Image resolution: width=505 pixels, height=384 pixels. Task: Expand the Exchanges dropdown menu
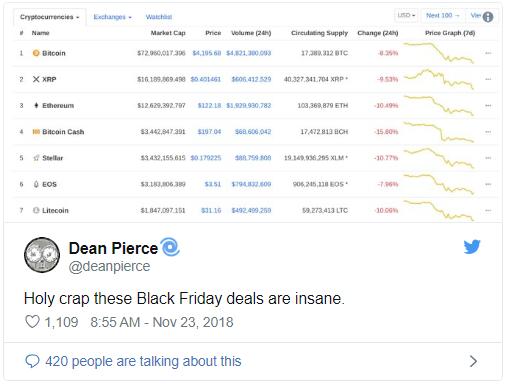pos(112,17)
